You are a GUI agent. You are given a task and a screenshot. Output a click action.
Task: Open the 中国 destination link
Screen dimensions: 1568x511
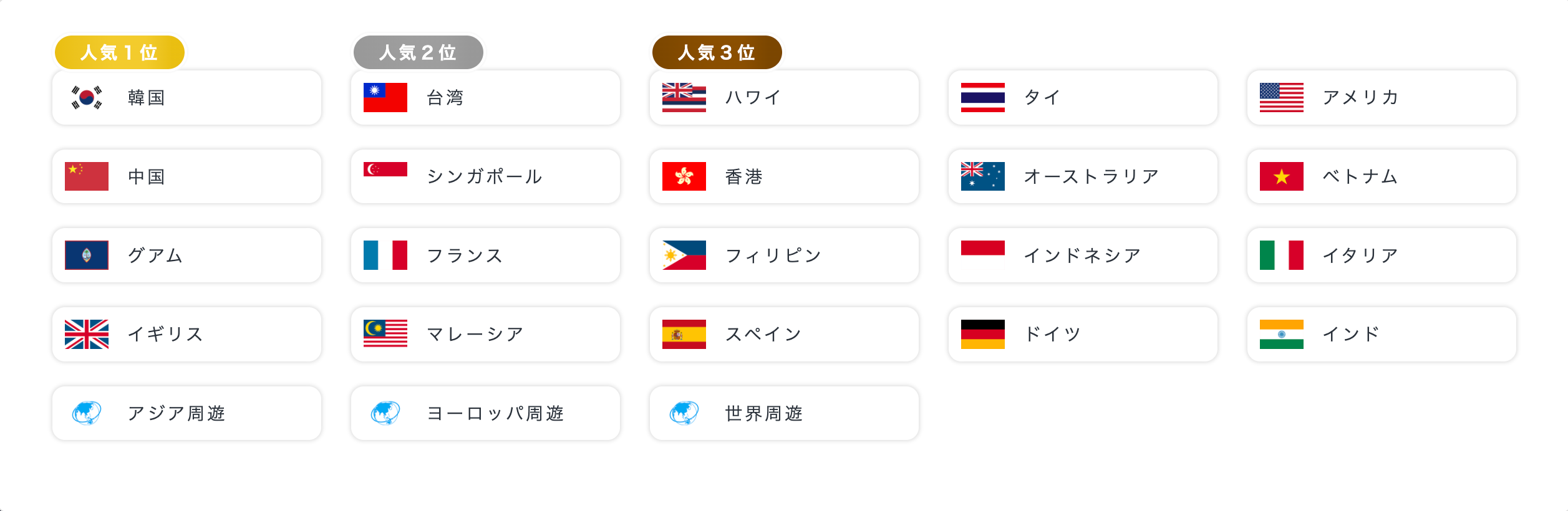pyautogui.click(x=186, y=176)
